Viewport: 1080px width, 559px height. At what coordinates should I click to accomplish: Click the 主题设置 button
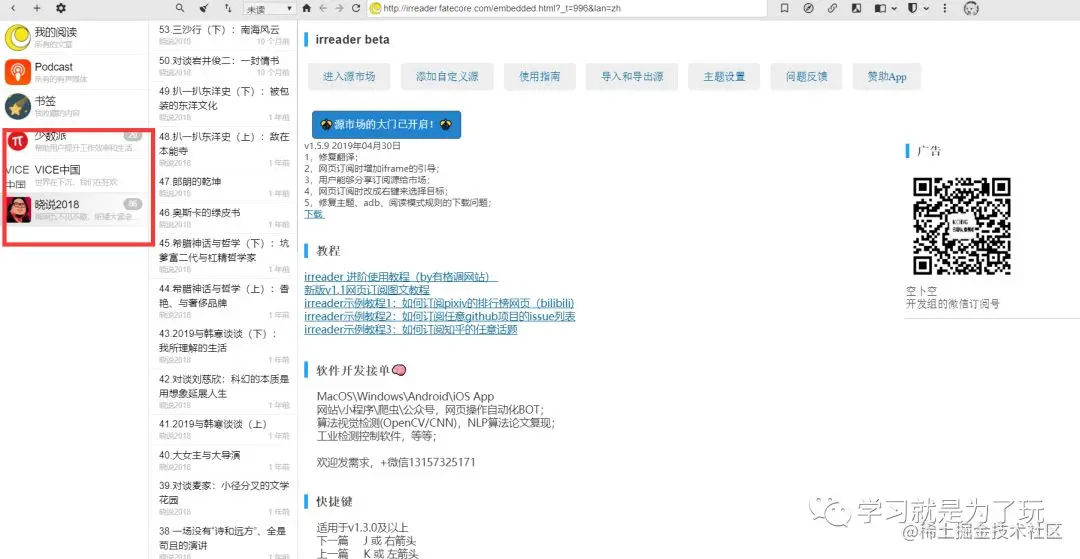coord(725,76)
